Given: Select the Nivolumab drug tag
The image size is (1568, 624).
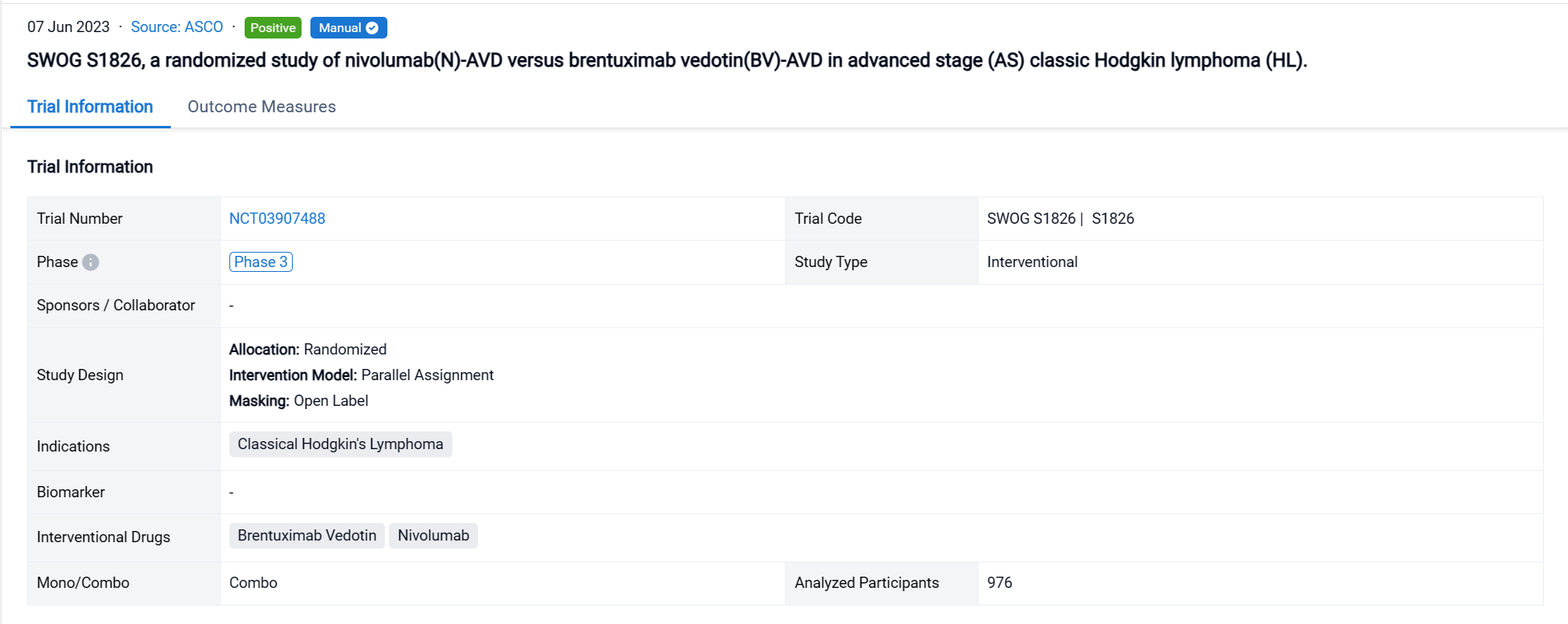Looking at the screenshot, I should (x=433, y=536).
